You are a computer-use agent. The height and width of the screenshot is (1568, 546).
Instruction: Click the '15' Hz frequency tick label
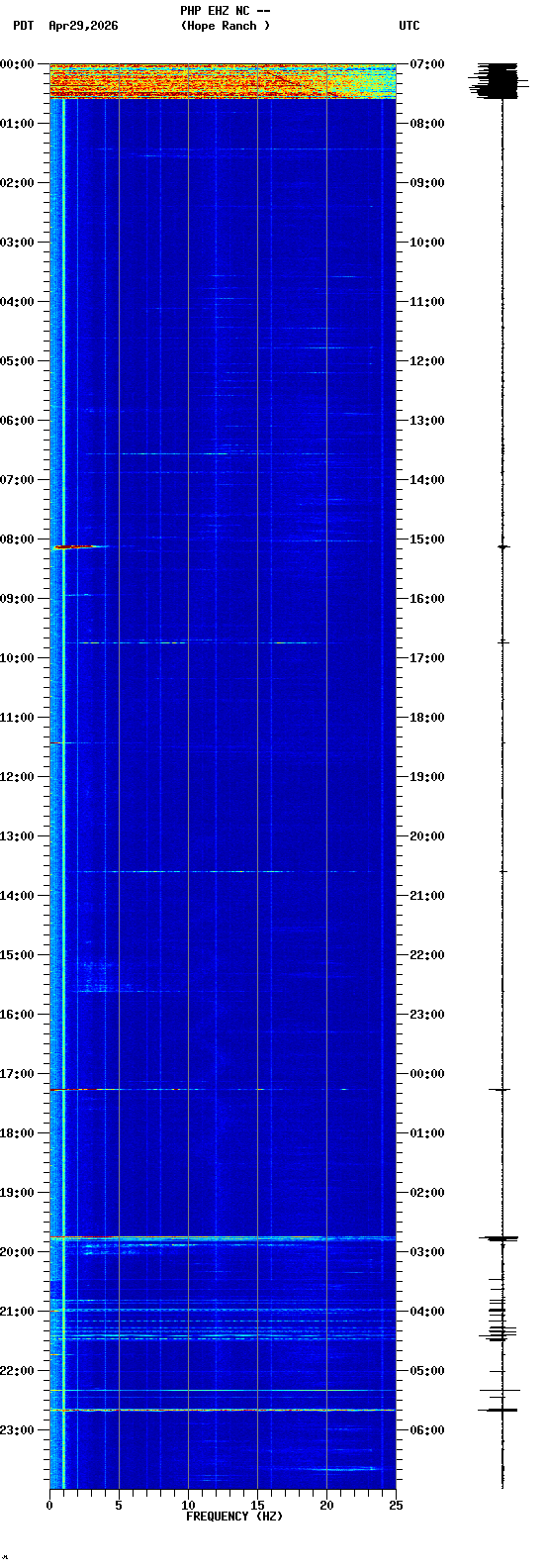coord(257,1506)
